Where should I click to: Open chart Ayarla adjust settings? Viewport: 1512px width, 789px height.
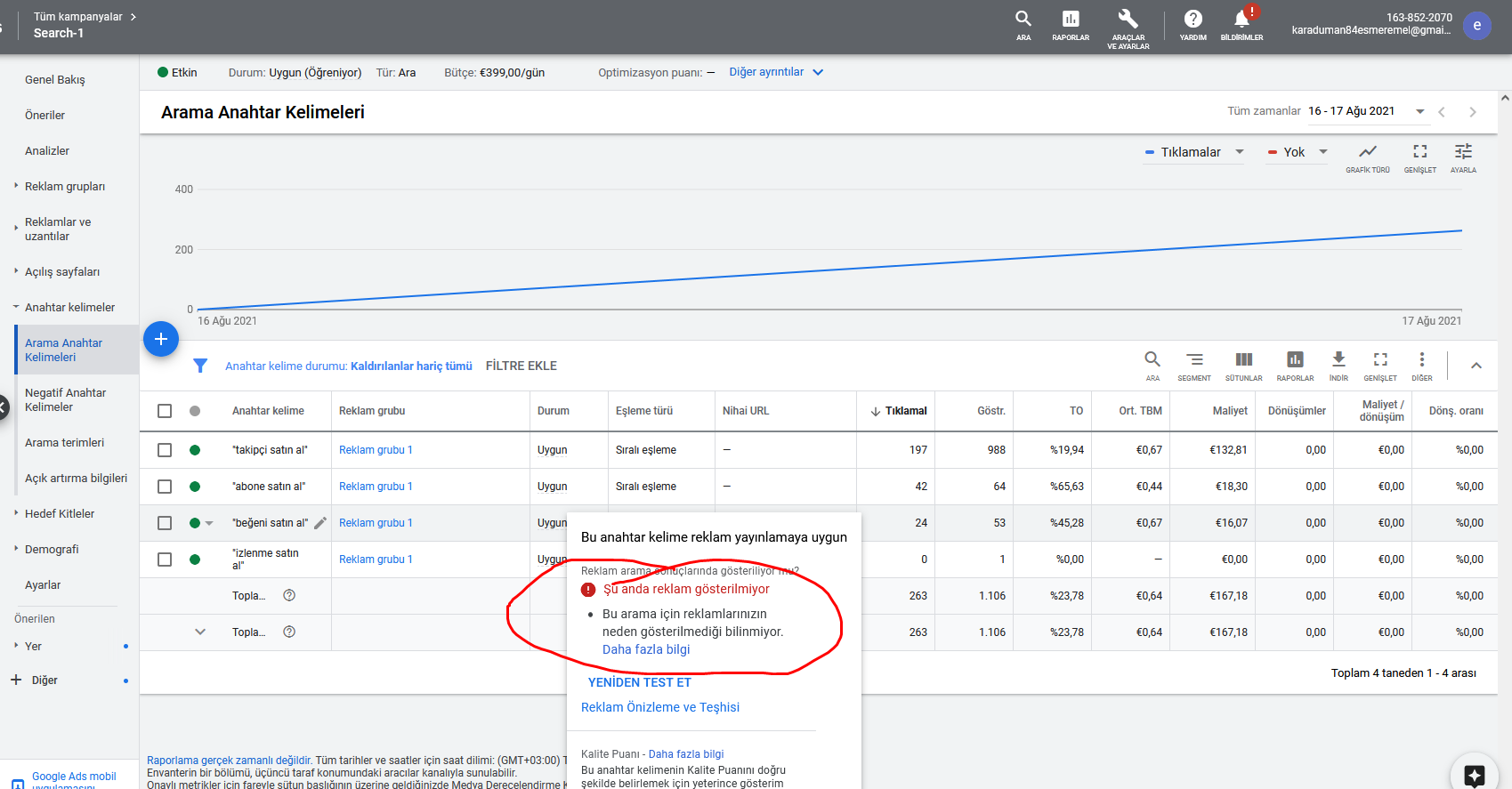(1463, 157)
